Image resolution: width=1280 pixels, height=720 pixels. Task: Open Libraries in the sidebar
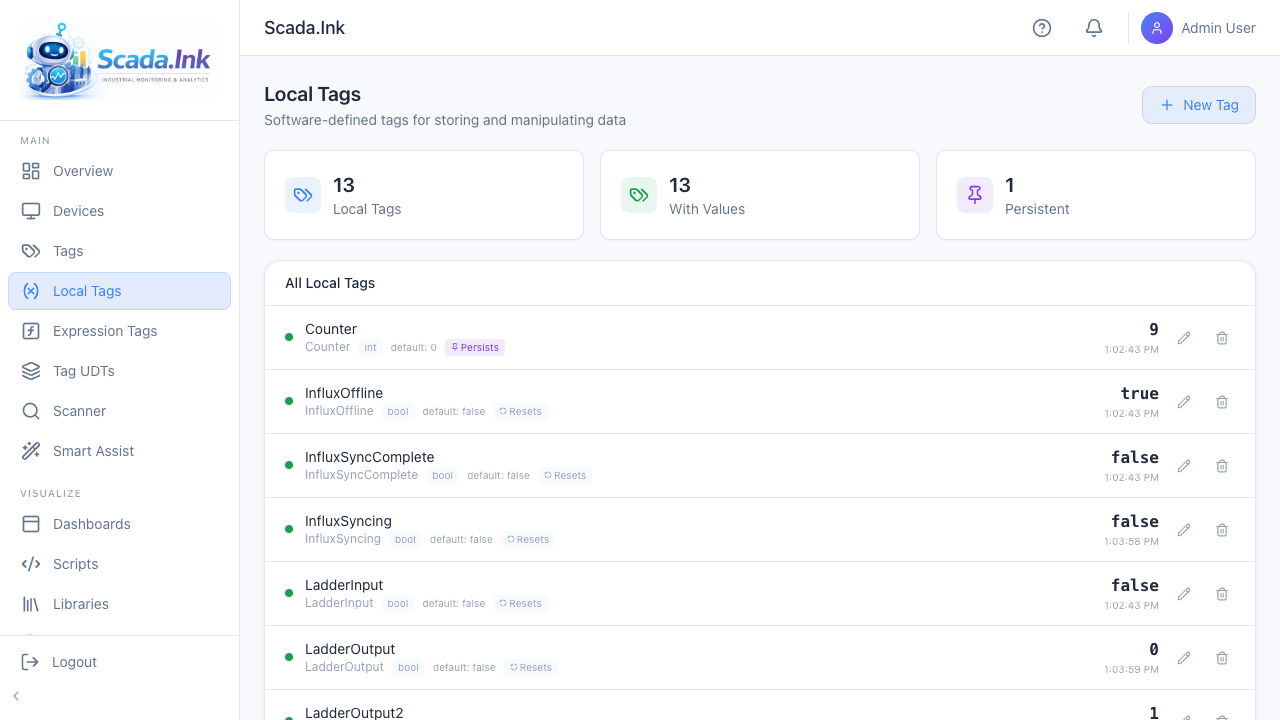pyautogui.click(x=119, y=604)
